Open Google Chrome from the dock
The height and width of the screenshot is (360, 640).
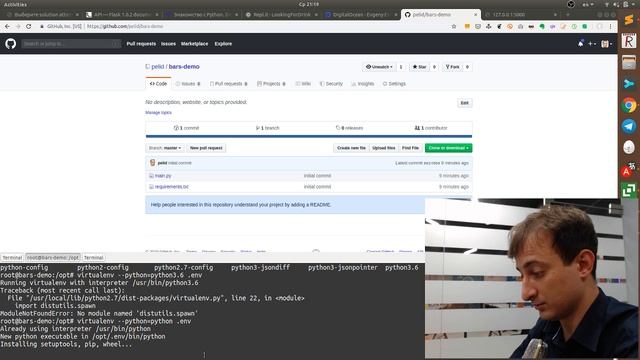[x=629, y=105]
